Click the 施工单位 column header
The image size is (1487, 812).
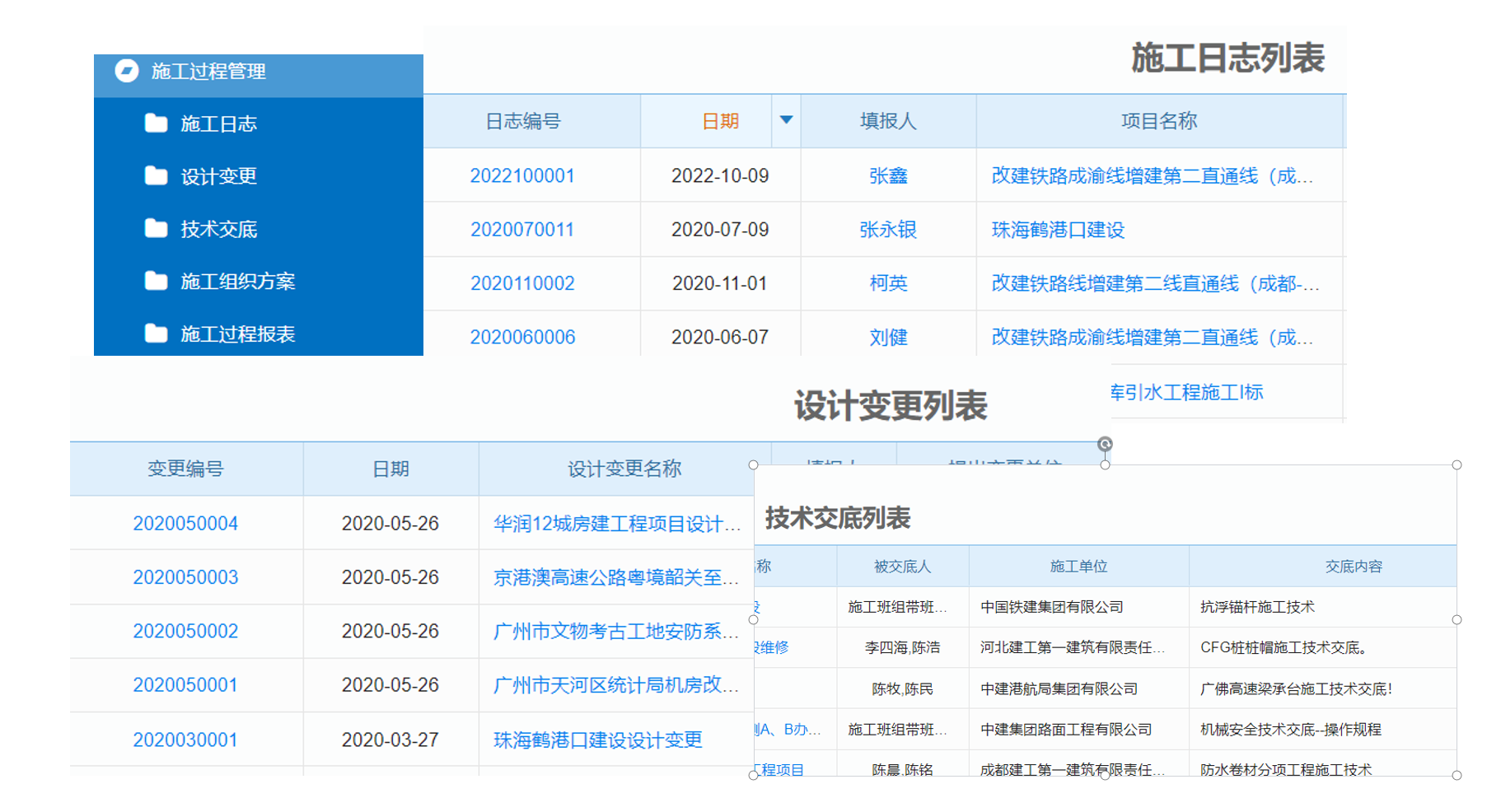click(x=1078, y=567)
